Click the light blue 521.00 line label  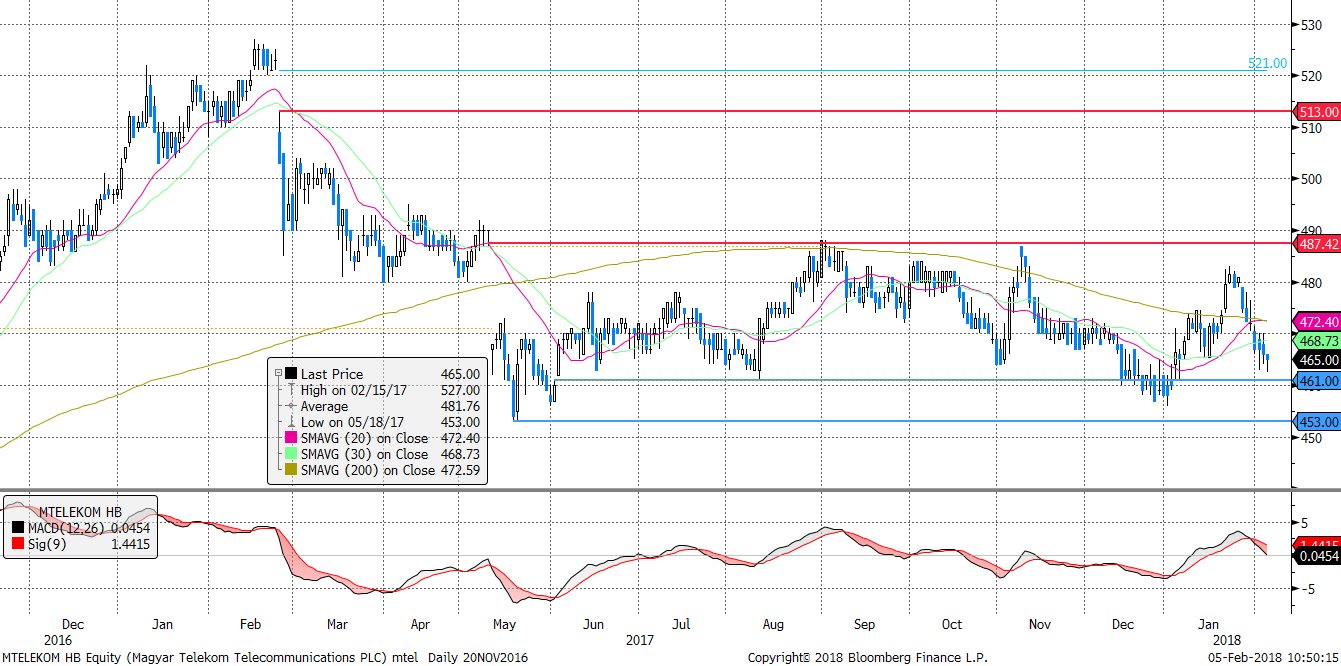pyautogui.click(x=1267, y=63)
